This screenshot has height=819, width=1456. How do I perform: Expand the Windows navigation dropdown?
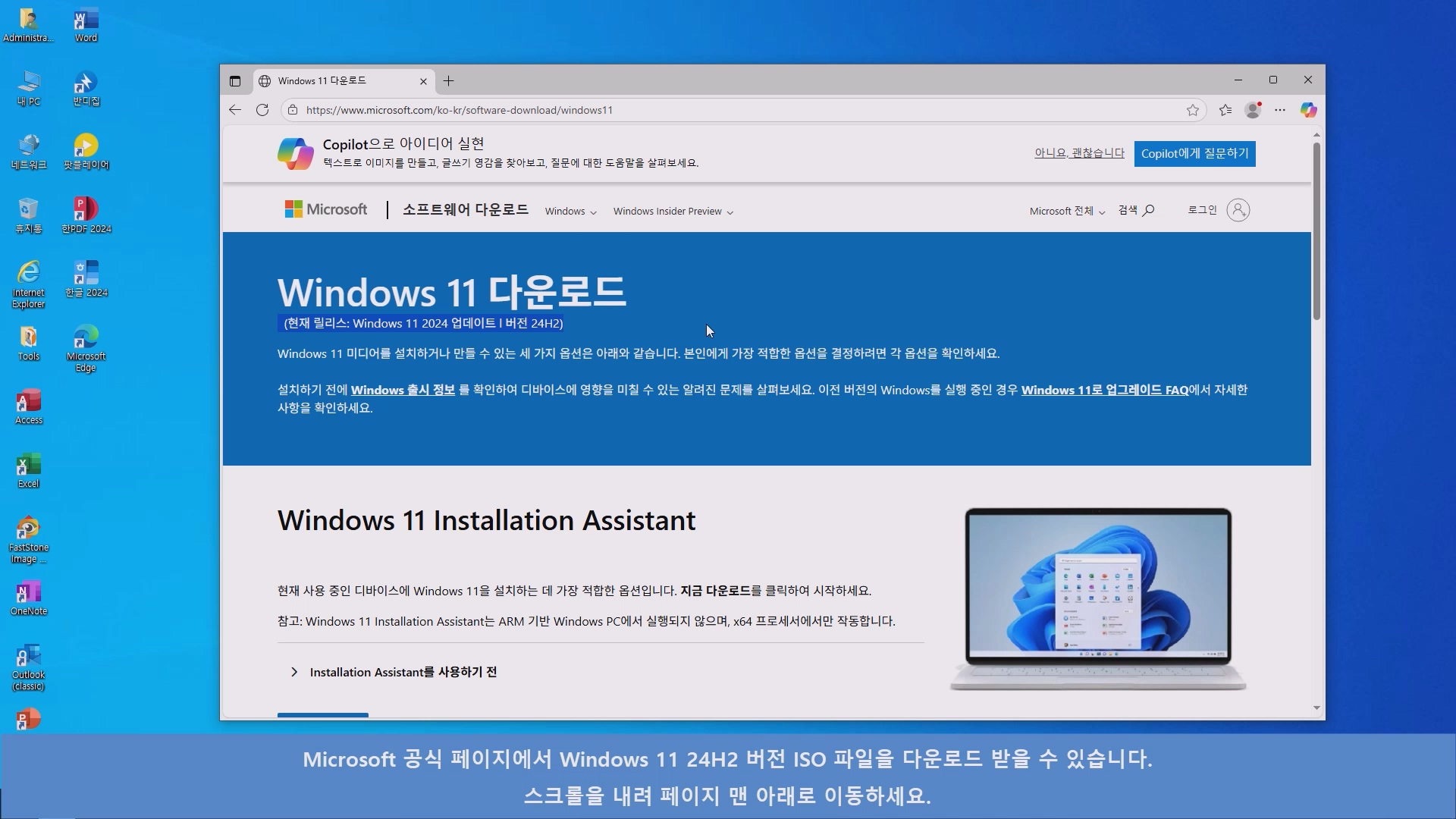point(570,212)
